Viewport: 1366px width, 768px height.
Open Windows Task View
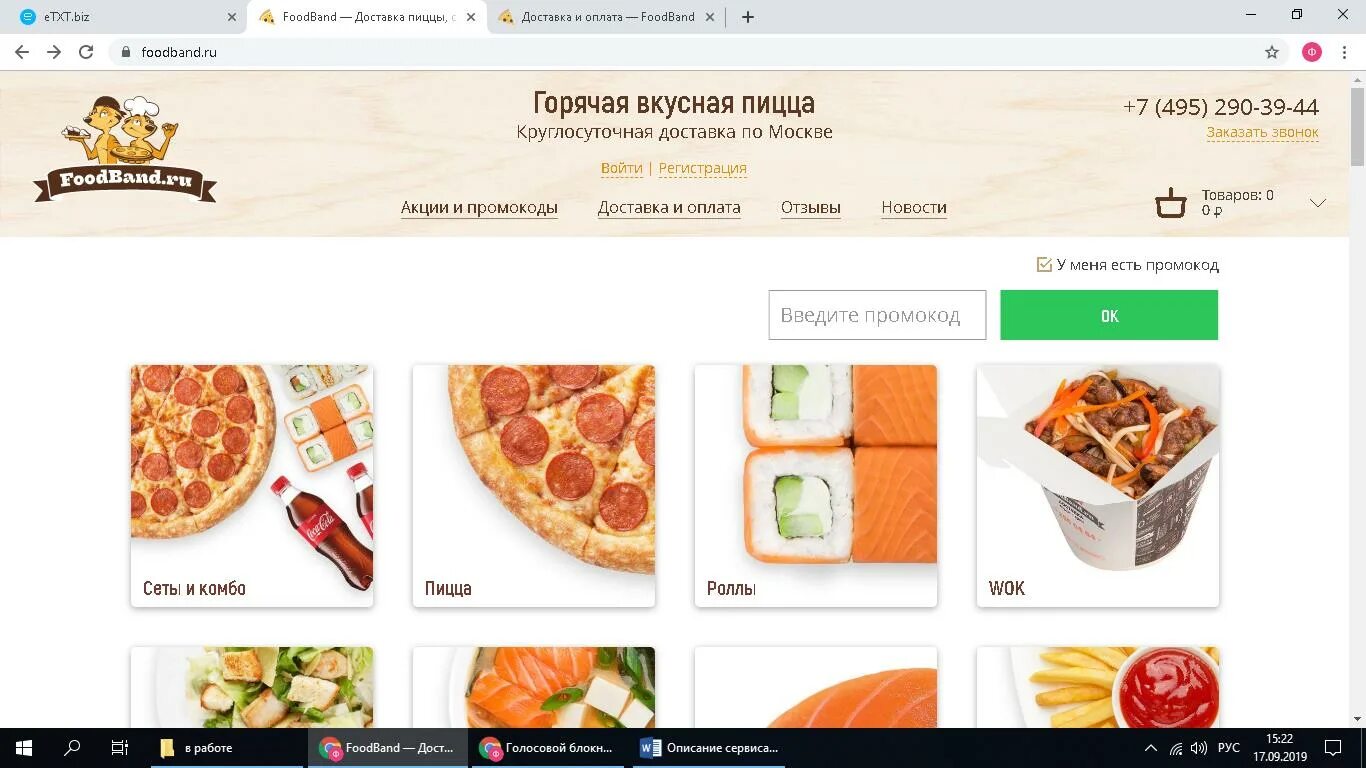pyautogui.click(x=119, y=748)
